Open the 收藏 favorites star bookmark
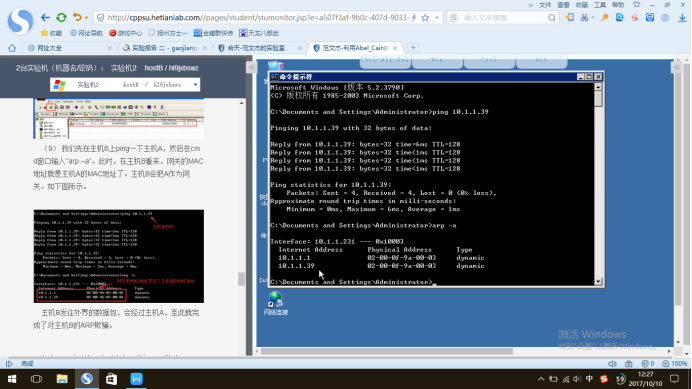The height and width of the screenshot is (389, 692). (51, 33)
